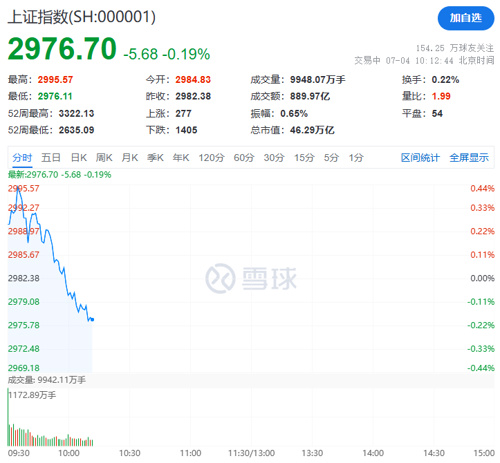Choose the 5分 interval tab

coord(331,157)
